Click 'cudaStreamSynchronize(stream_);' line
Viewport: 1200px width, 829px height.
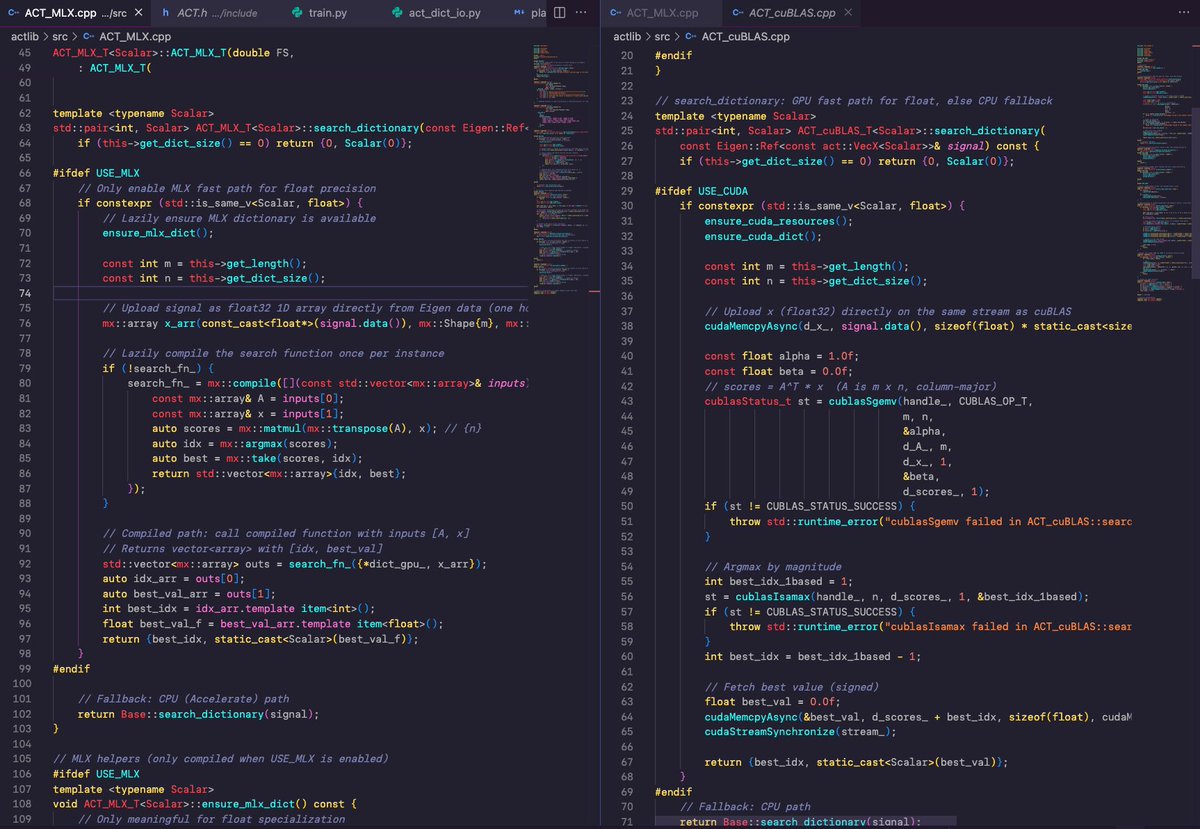[800, 732]
